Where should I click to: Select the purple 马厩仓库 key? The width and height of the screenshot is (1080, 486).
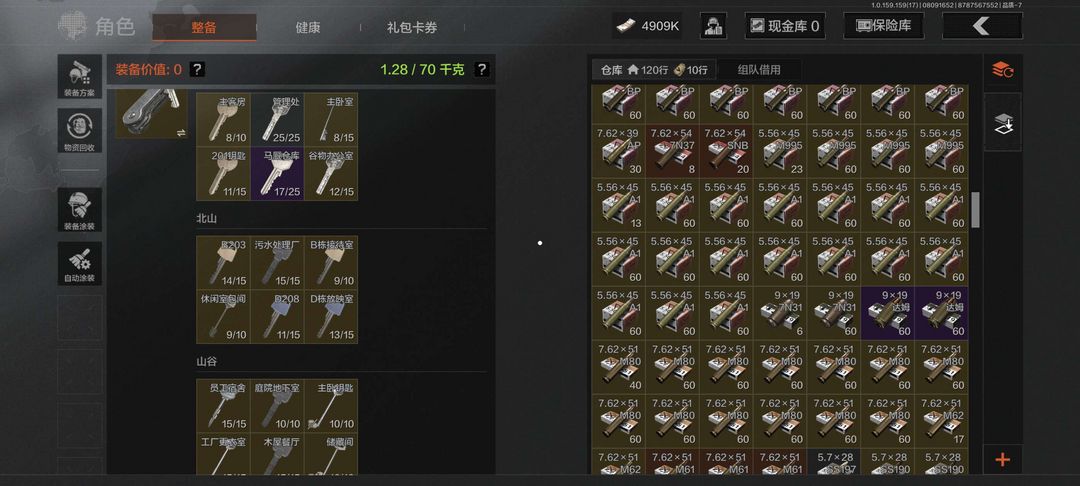pyautogui.click(x=277, y=173)
